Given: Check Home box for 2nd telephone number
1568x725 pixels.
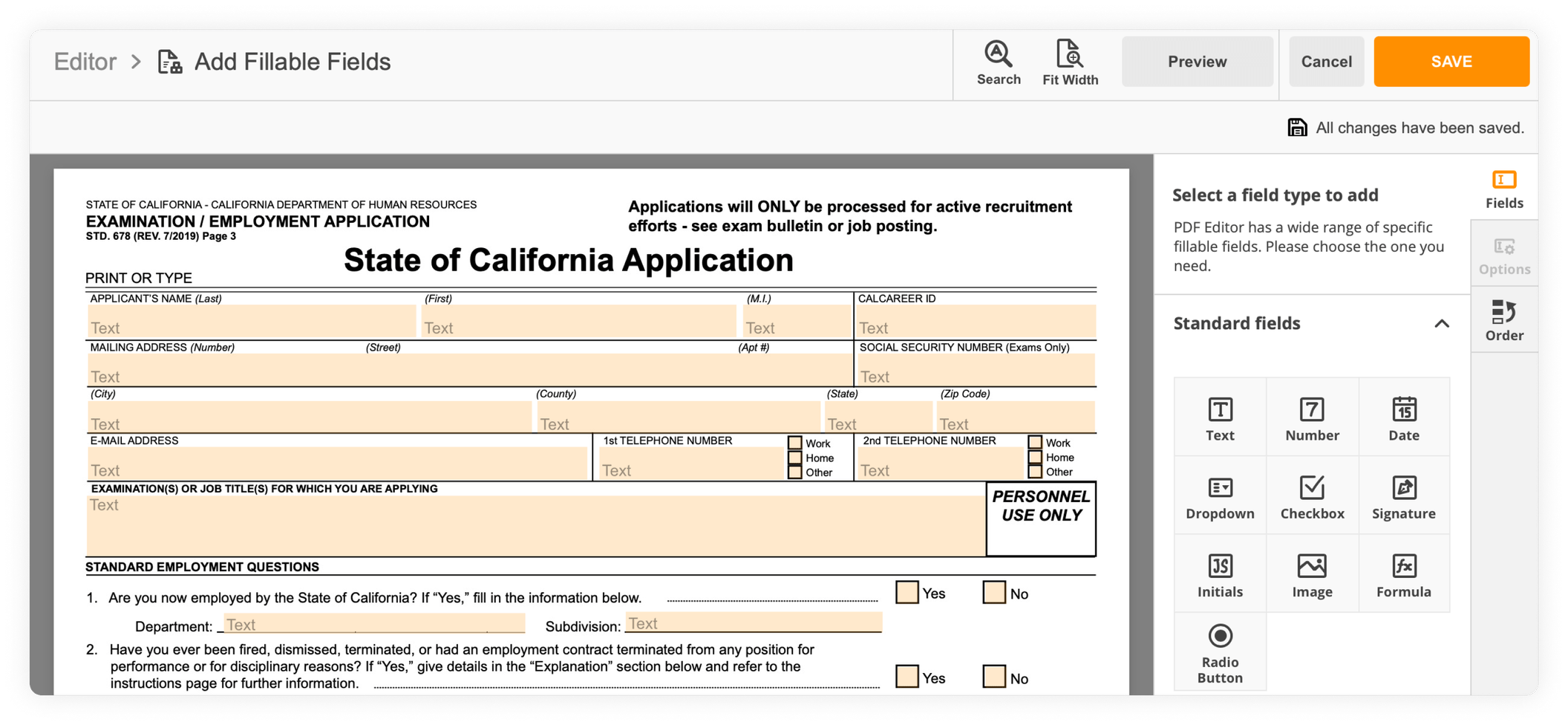Looking at the screenshot, I should pyautogui.click(x=1035, y=457).
